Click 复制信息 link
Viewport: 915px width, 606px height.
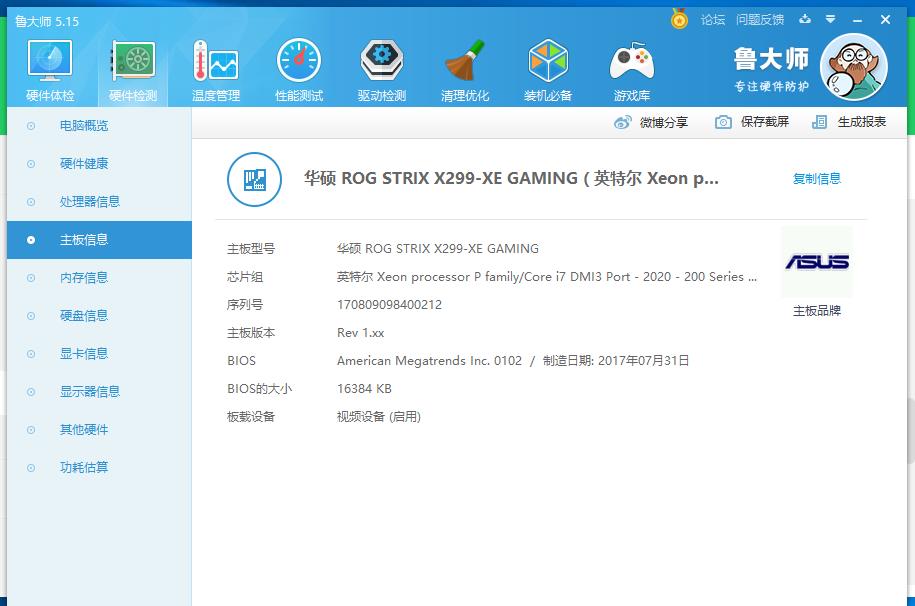pyautogui.click(x=816, y=179)
